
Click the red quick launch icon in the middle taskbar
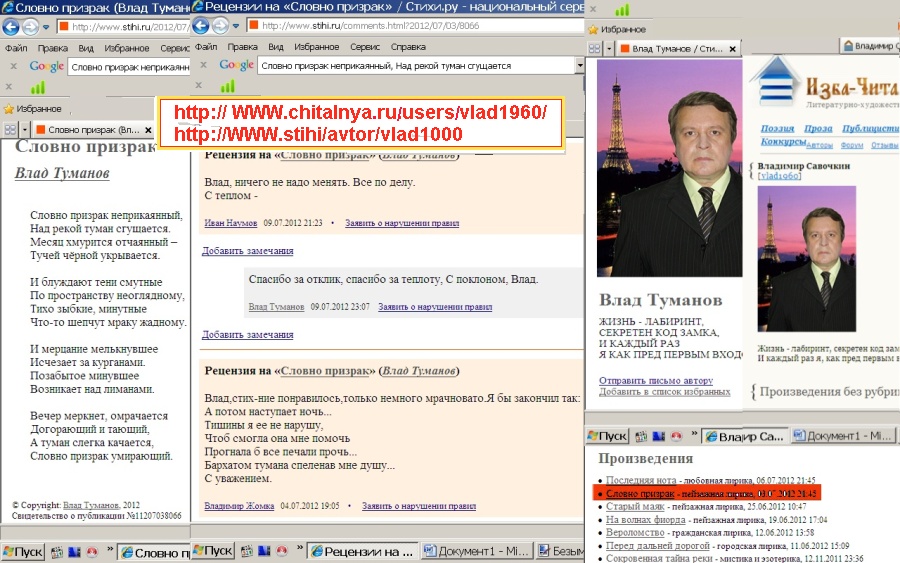coord(281,550)
